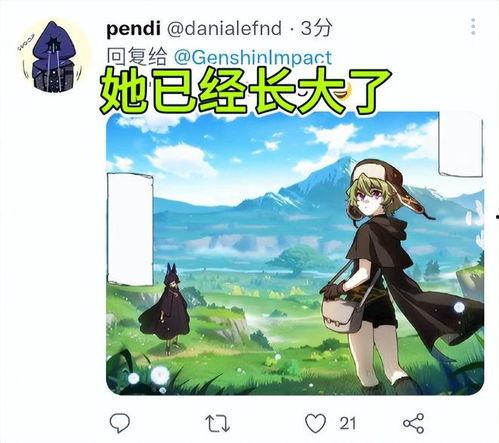Like the tweet with the heart icon
This screenshot has width=499, height=443.
(x=315, y=423)
